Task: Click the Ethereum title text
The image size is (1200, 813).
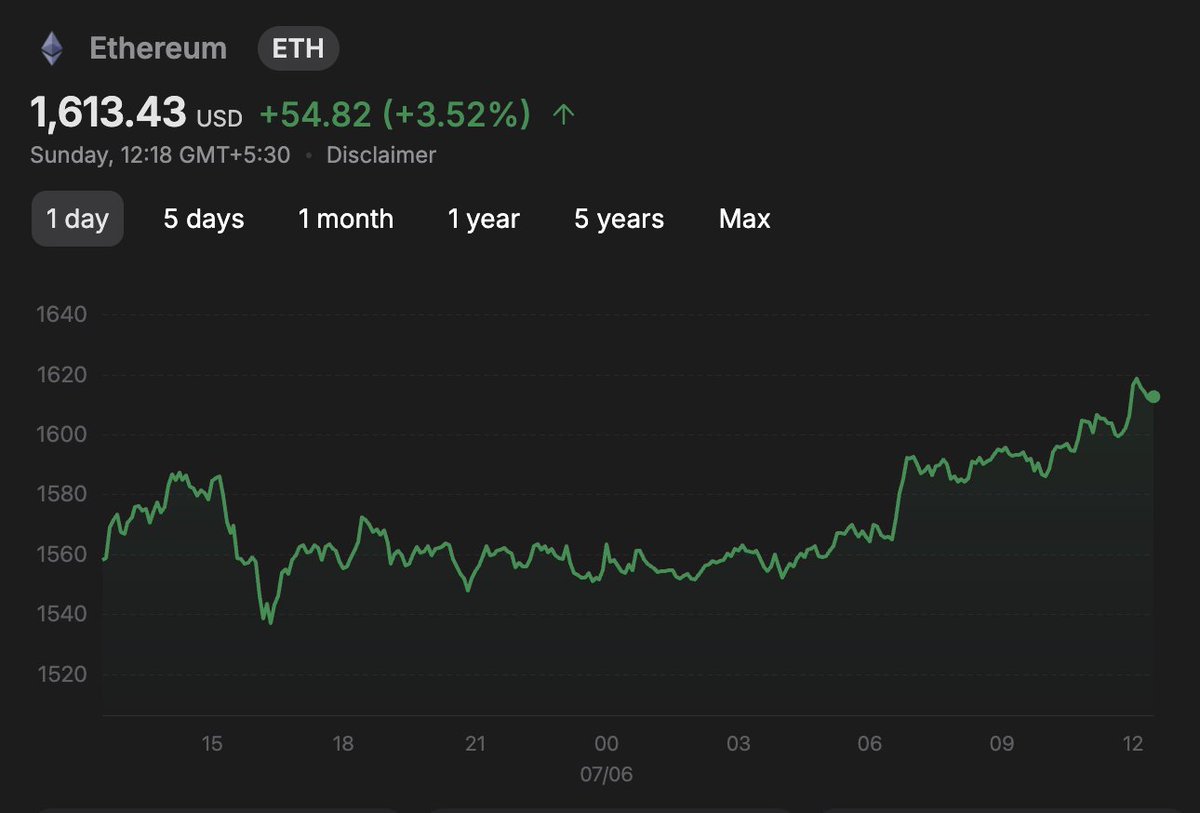Action: 158,48
